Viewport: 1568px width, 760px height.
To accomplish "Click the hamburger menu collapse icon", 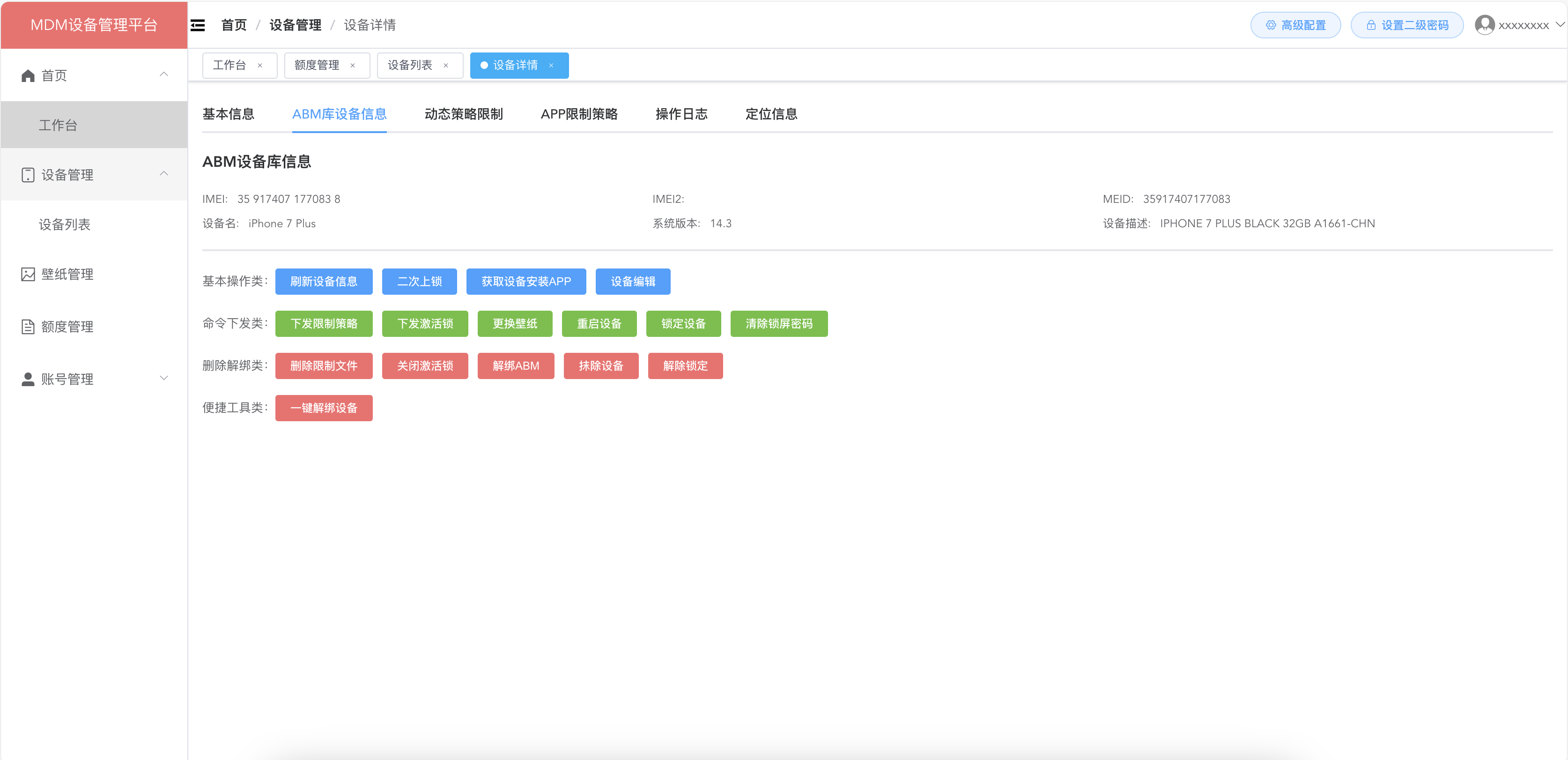I will [198, 25].
